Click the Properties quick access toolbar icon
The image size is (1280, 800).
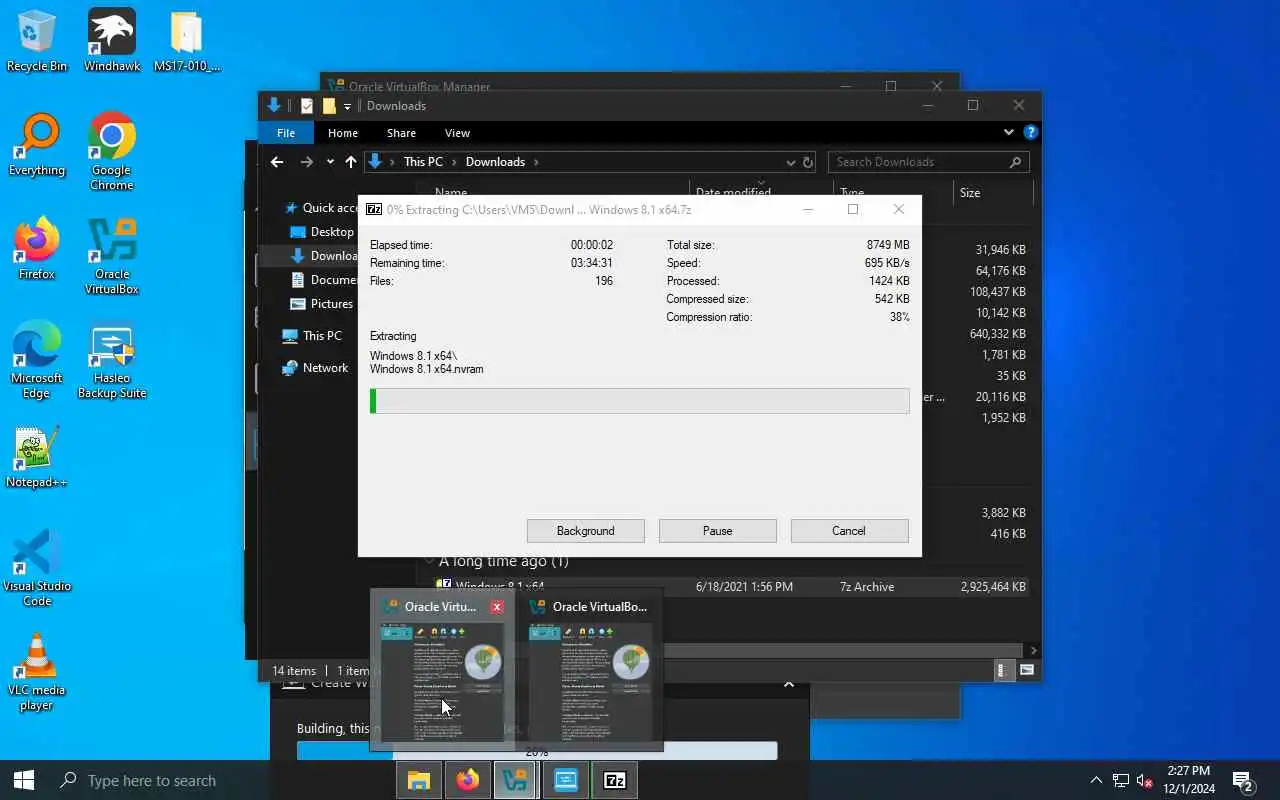point(307,106)
